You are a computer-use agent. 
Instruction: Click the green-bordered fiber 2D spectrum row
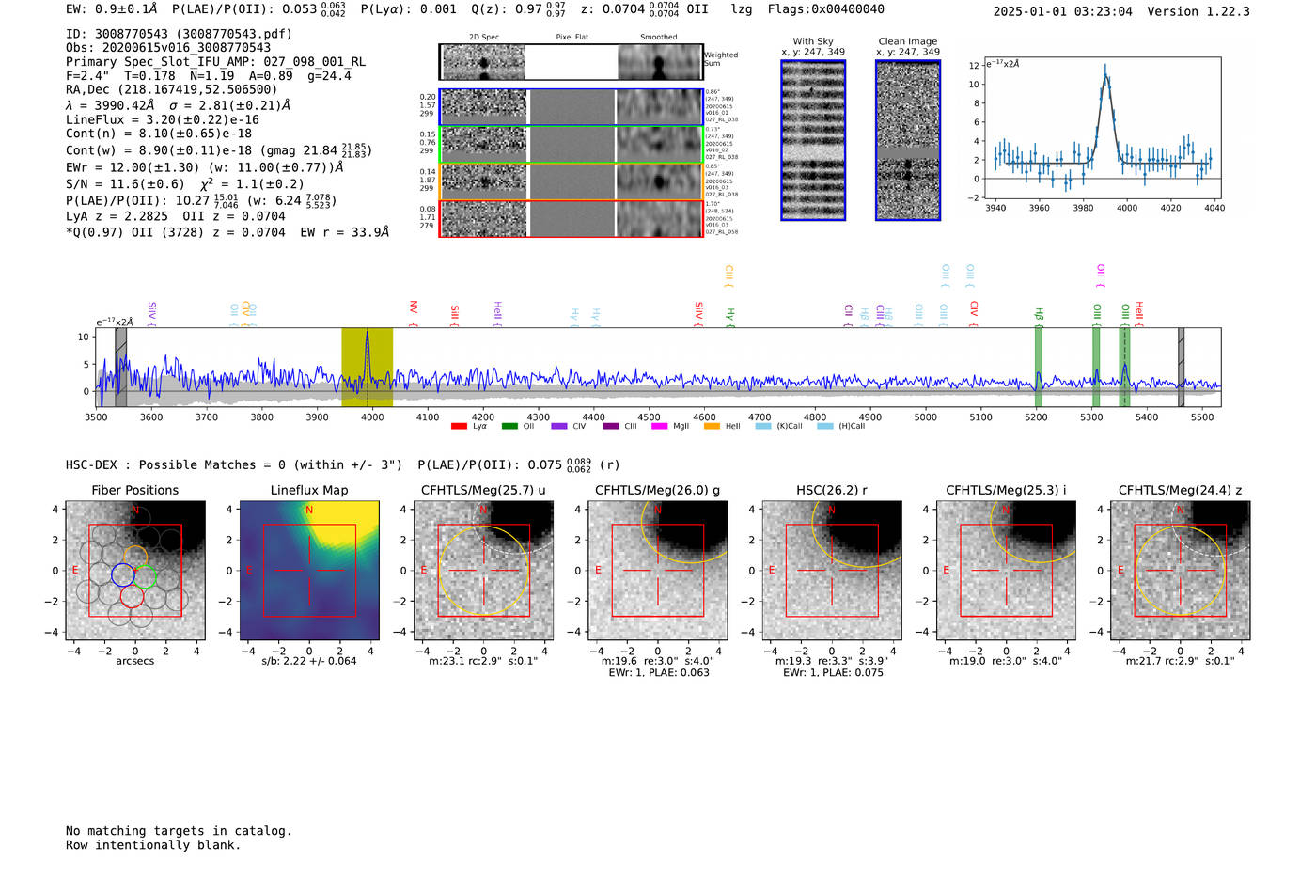coord(571,144)
